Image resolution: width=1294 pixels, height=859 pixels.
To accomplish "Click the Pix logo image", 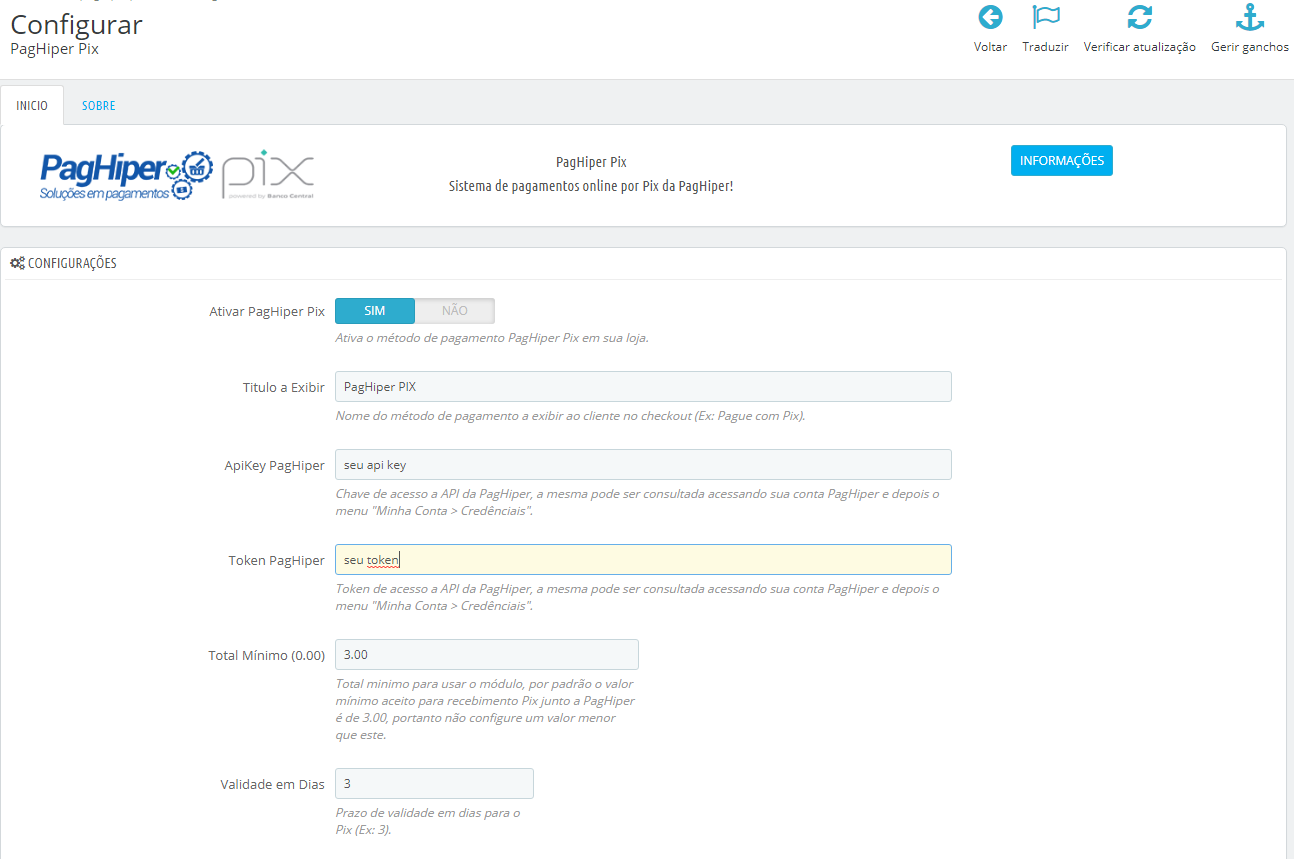I will pyautogui.click(x=268, y=176).
